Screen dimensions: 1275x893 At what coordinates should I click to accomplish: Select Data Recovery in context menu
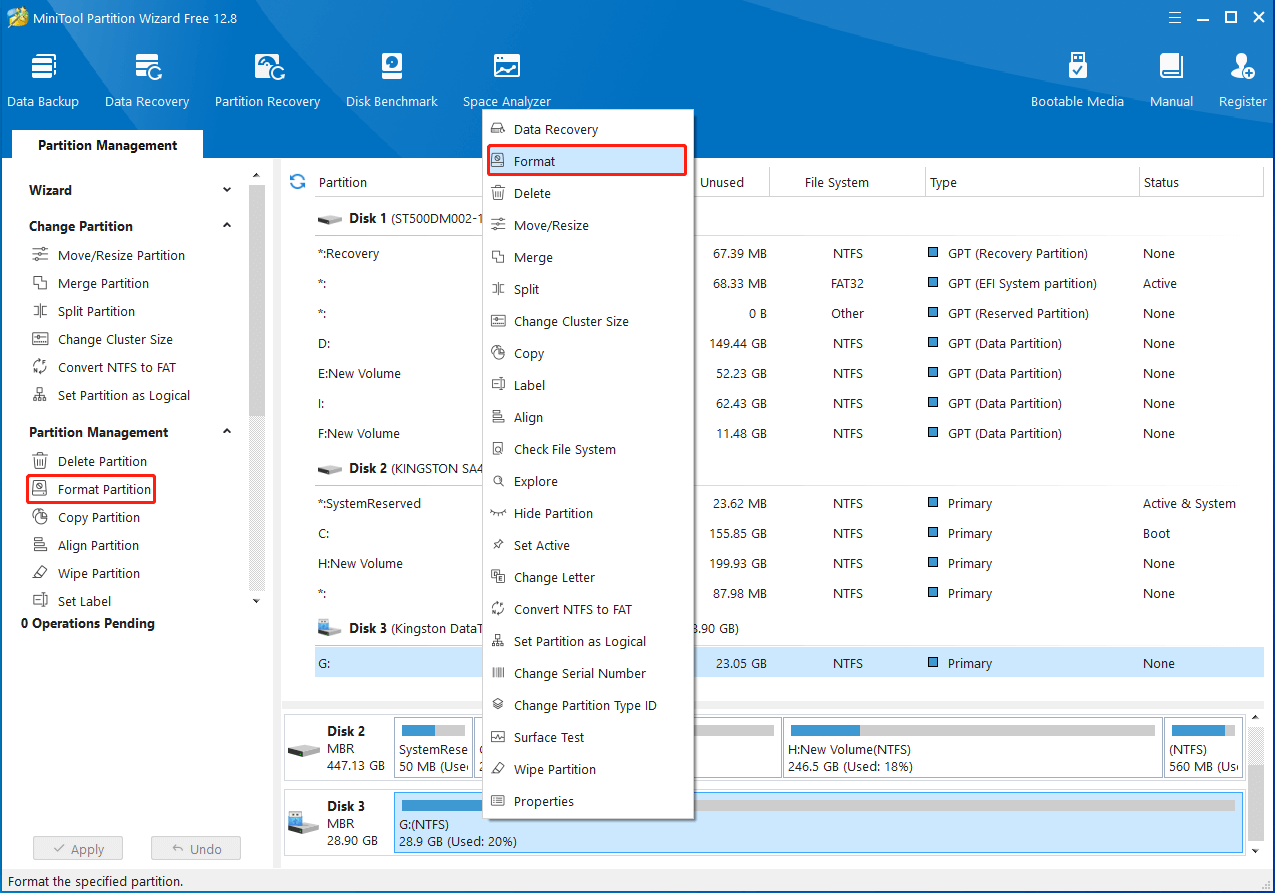coord(588,129)
